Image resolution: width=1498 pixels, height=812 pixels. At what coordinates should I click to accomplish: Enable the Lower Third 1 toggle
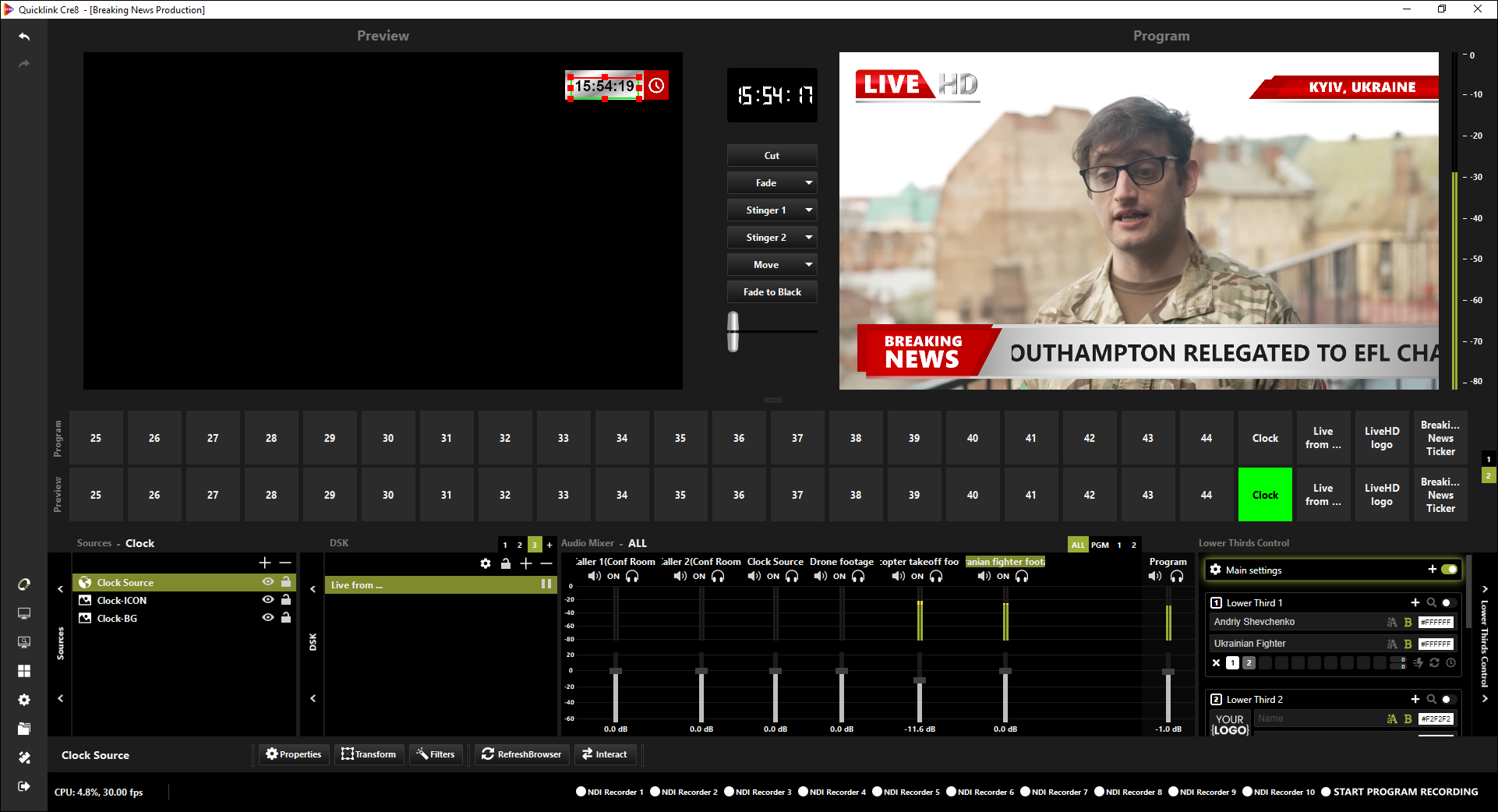pos(1448,602)
